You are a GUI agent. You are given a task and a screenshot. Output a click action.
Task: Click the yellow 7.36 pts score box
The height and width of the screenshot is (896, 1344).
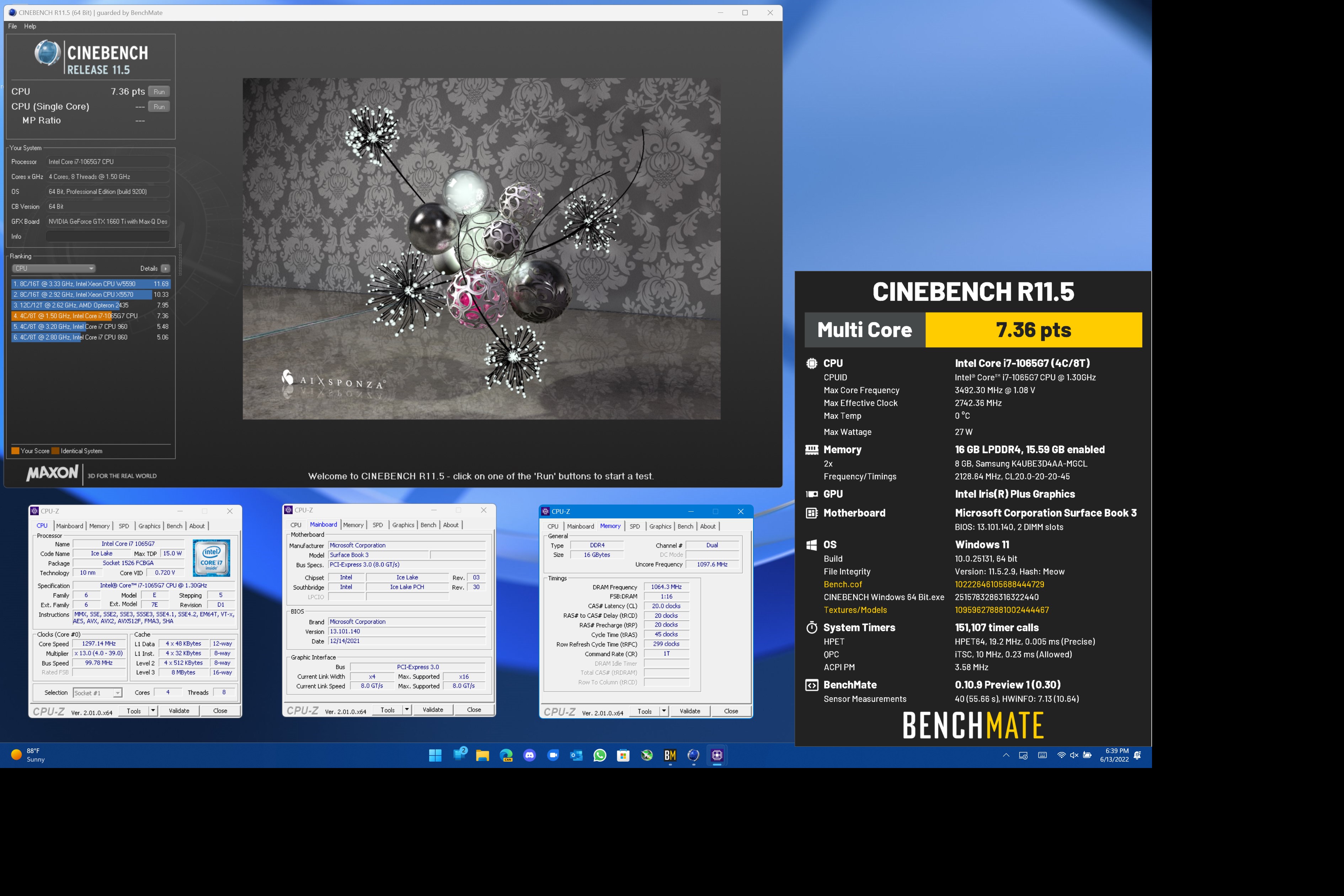(1034, 330)
